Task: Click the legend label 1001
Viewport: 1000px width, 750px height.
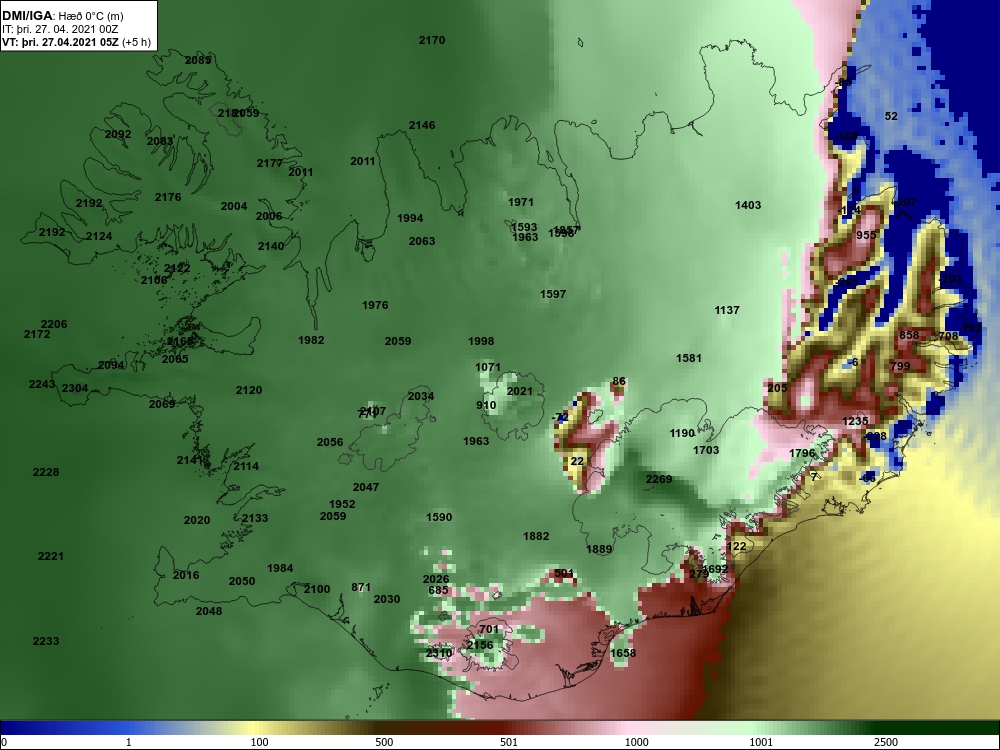Action: coord(761,742)
